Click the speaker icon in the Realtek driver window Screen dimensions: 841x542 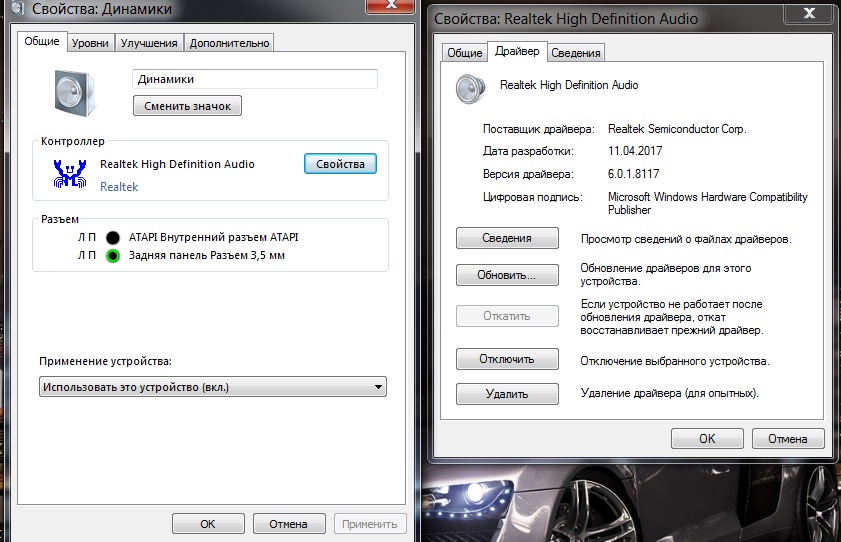tap(470, 89)
